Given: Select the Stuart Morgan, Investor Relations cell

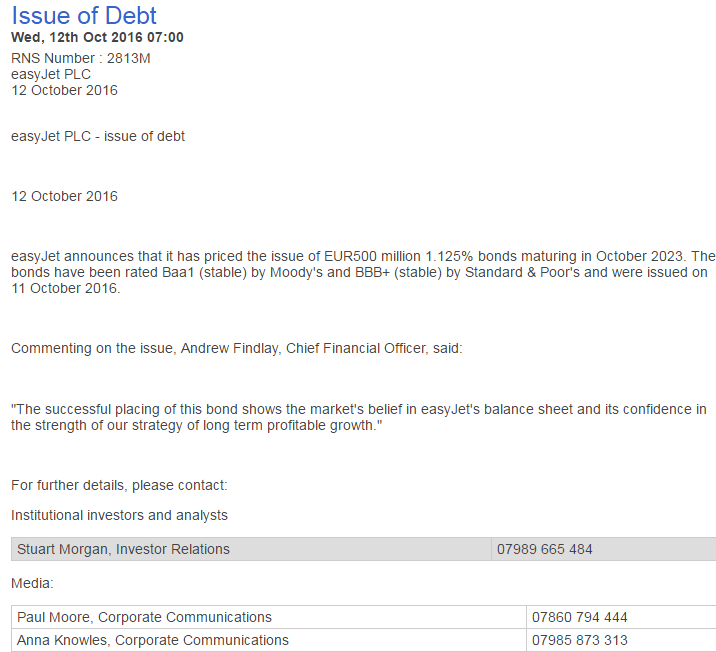Looking at the screenshot, I should pos(123,549).
